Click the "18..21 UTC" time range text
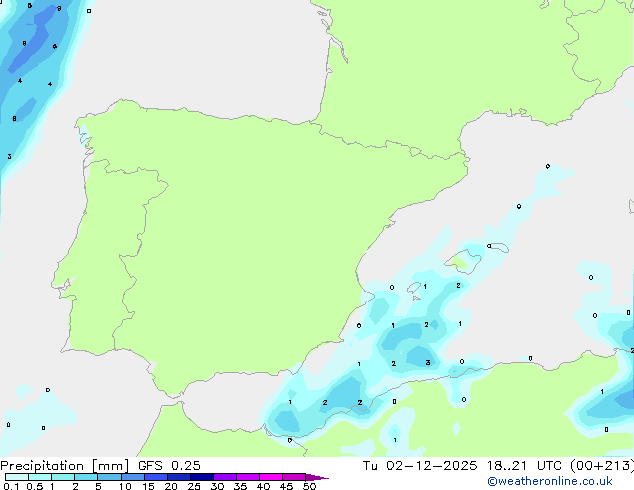Image resolution: width=634 pixels, height=490 pixels. tap(524, 466)
